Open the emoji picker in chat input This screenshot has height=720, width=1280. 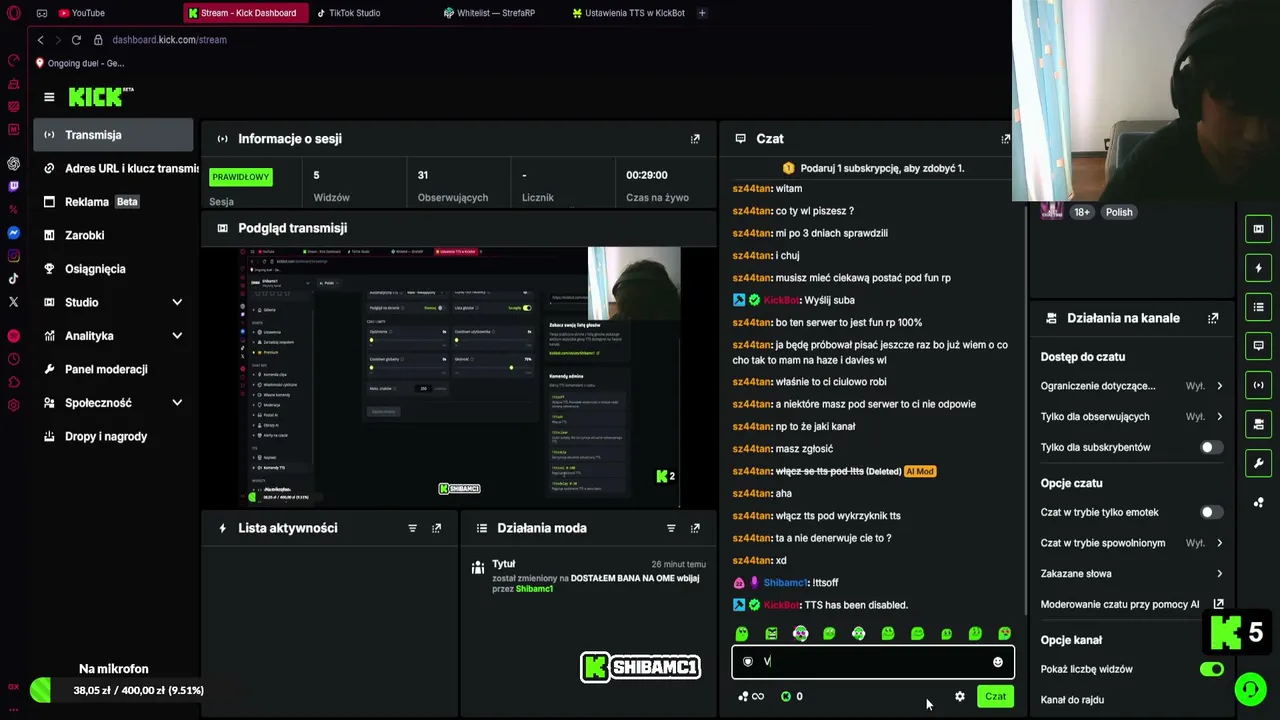point(997,662)
